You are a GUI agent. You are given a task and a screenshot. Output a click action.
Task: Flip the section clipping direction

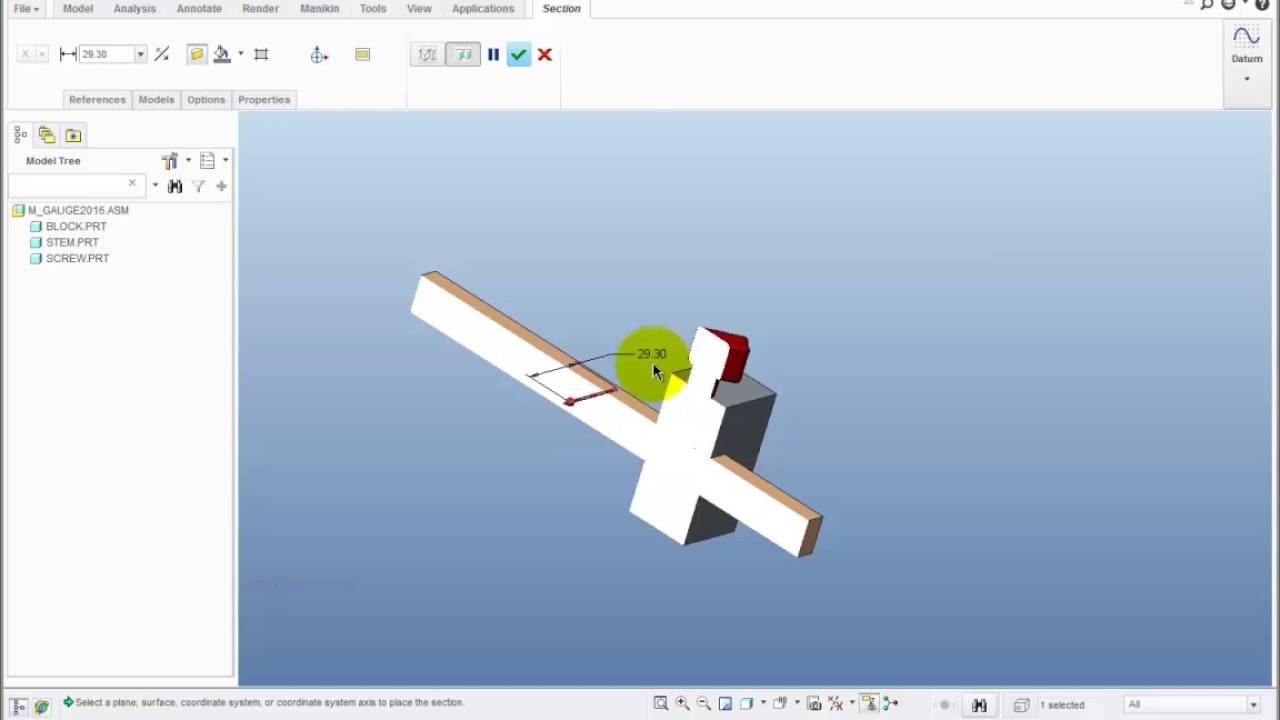161,54
